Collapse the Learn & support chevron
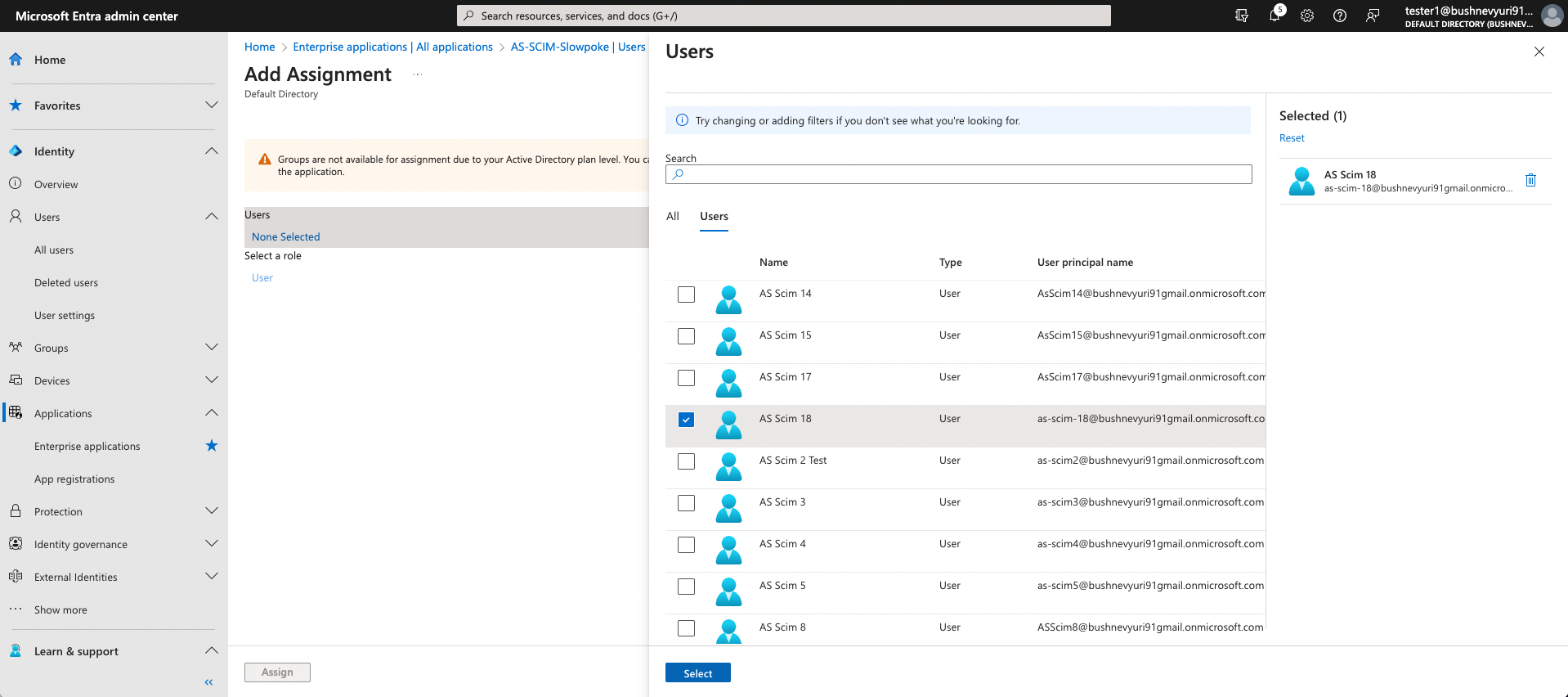The image size is (1568, 697). click(x=212, y=650)
